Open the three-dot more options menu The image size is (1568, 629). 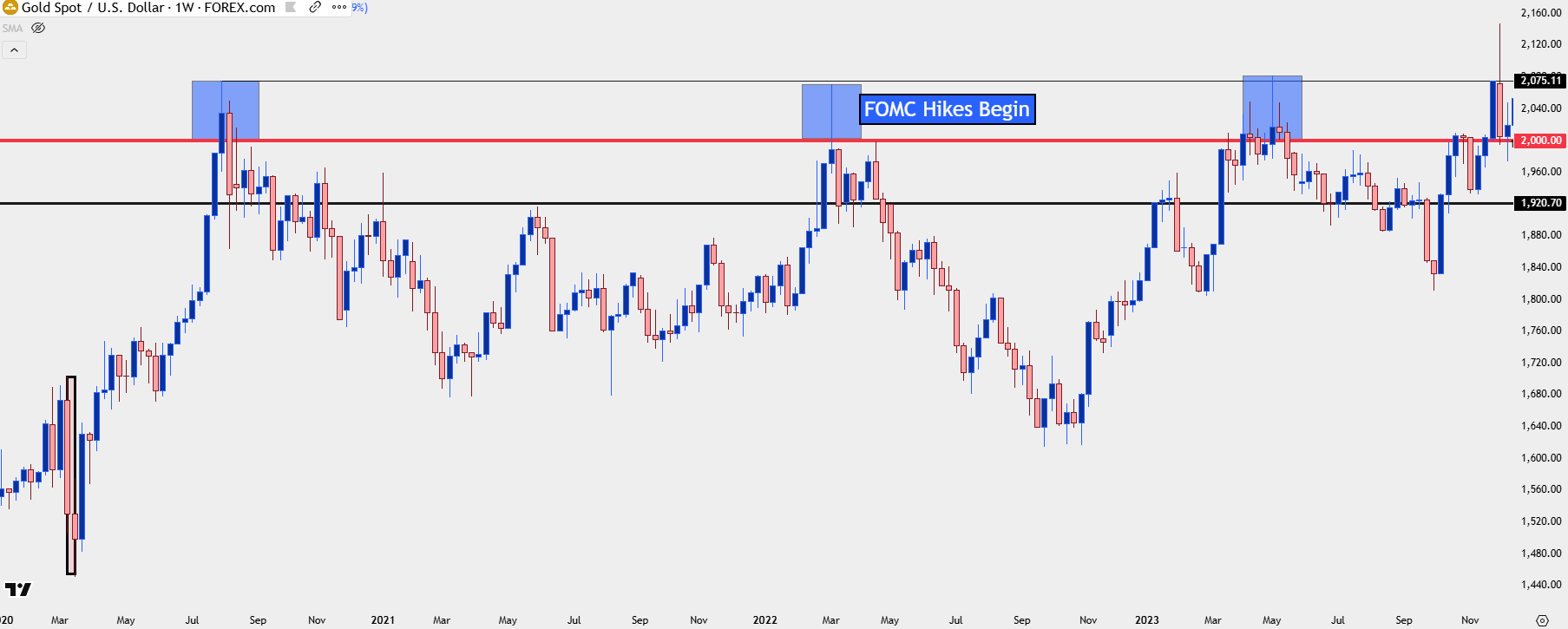338,8
